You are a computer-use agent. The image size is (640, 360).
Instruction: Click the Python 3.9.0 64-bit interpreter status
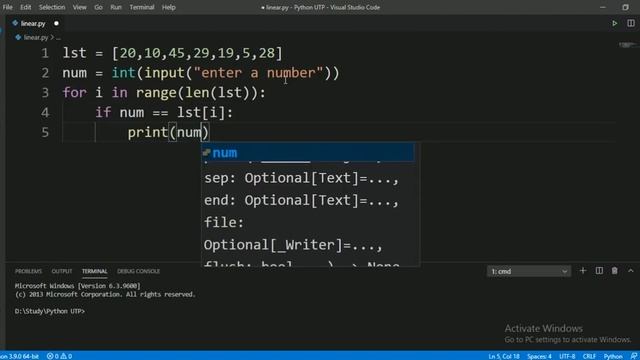[20, 356]
